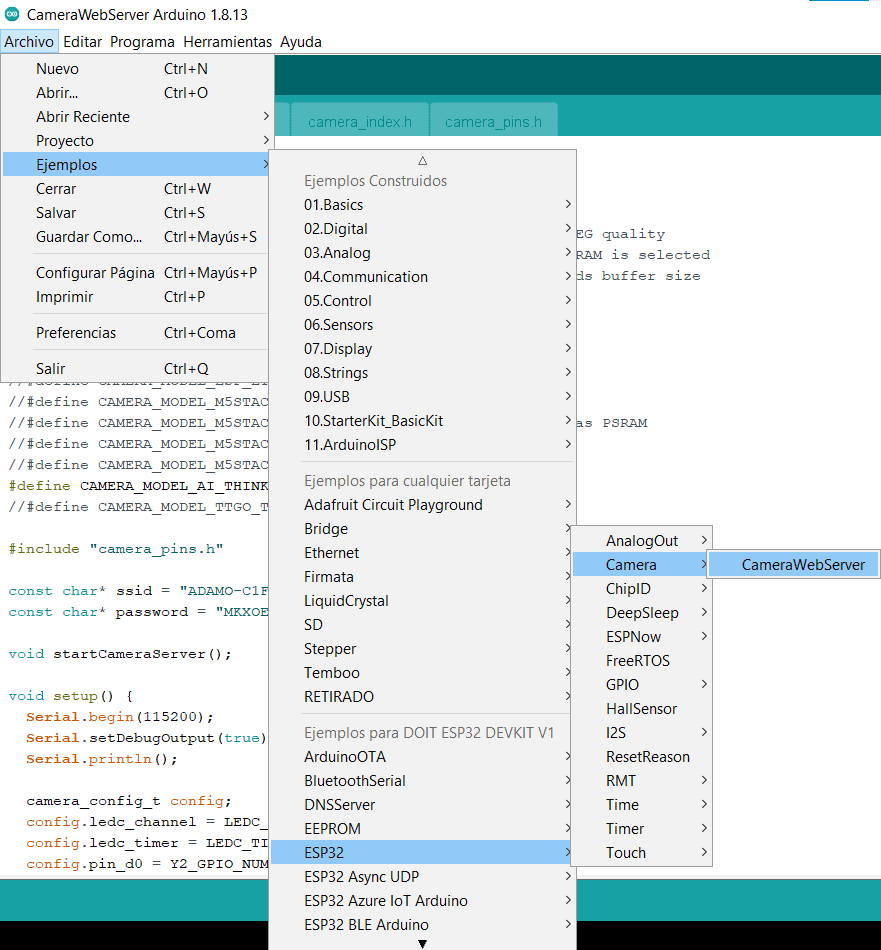Click Salir to quit Arduino
The image size is (881, 950).
point(50,369)
